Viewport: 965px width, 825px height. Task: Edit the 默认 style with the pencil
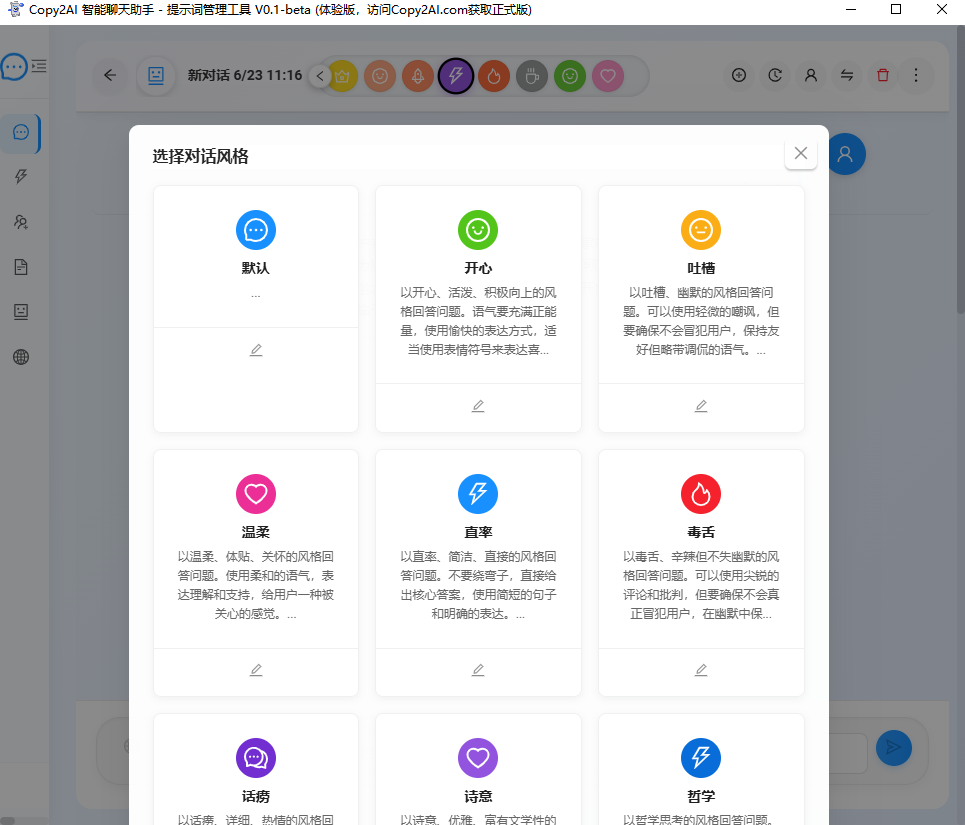click(256, 350)
